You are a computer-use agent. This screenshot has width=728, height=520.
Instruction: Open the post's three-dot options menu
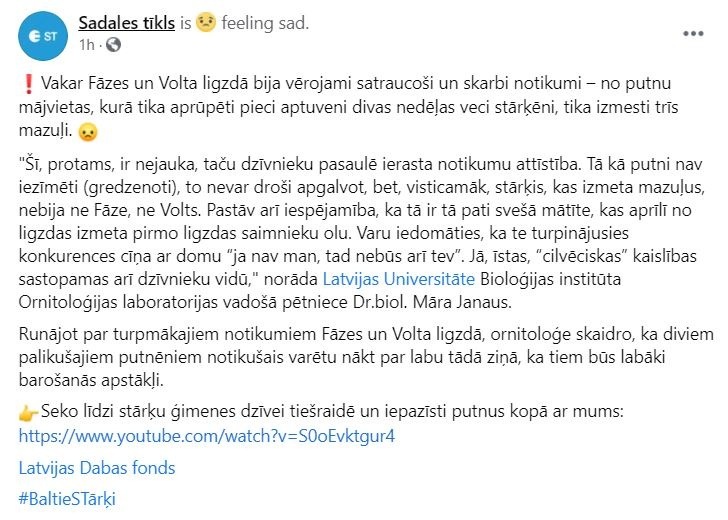pyautogui.click(x=693, y=33)
